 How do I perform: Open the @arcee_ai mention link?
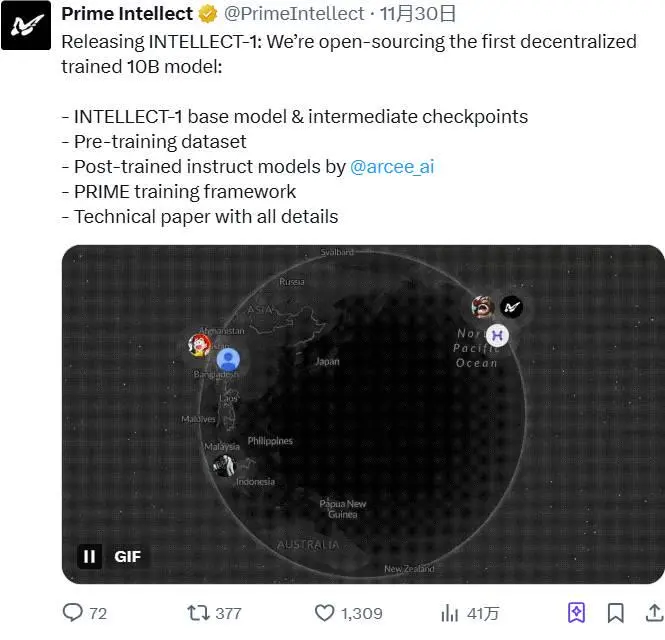[392, 167]
